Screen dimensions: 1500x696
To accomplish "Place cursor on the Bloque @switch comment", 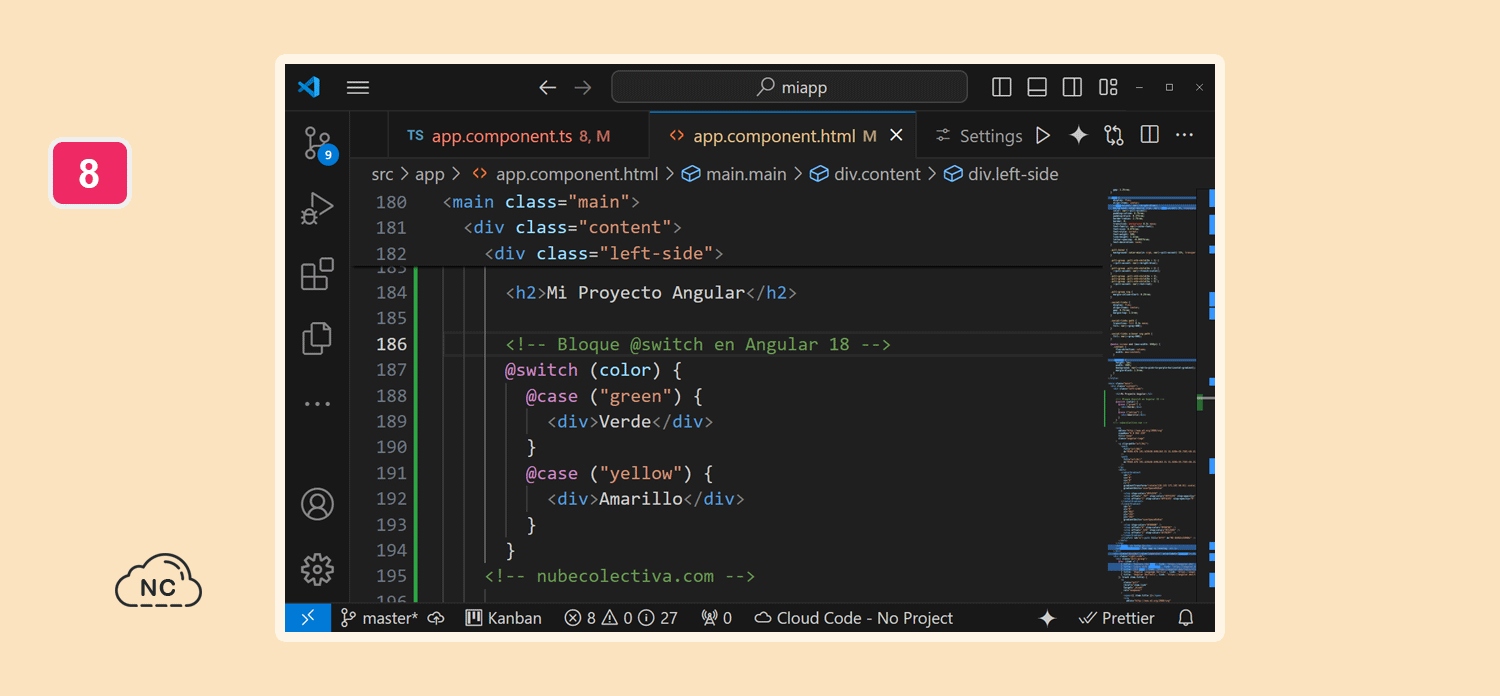I will click(x=698, y=344).
